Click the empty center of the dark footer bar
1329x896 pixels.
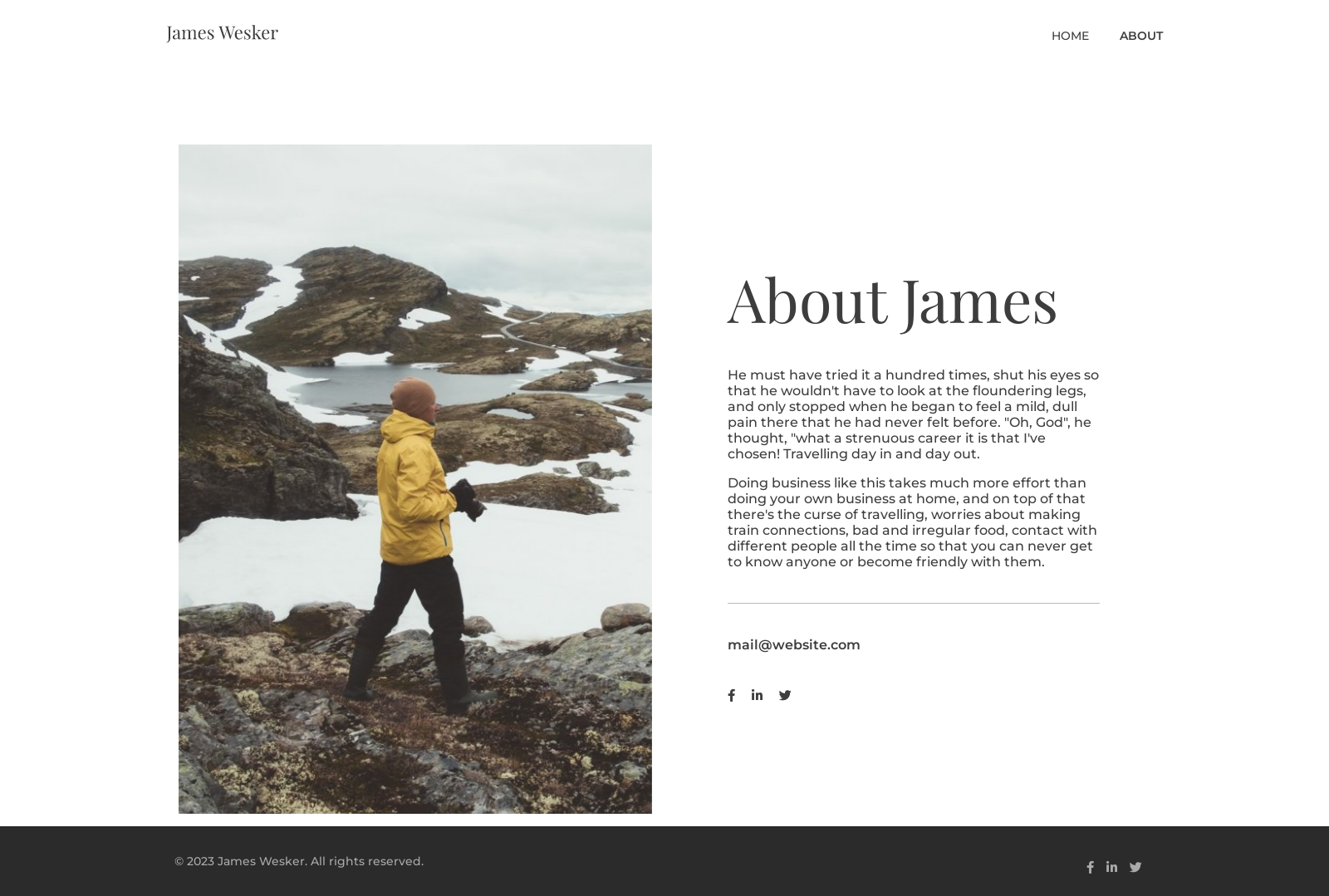[664, 861]
